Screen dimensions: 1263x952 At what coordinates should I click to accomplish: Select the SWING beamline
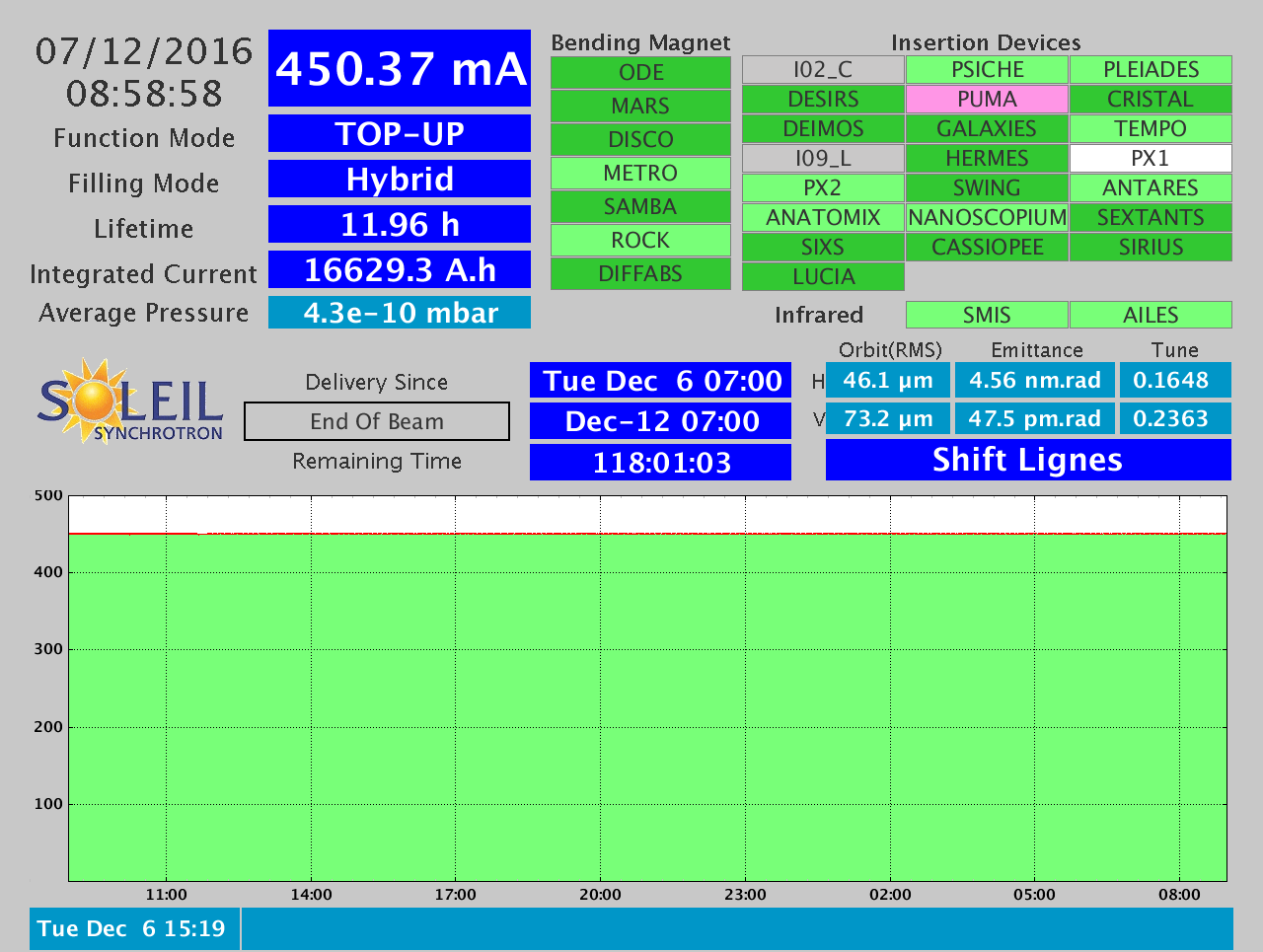pos(987,187)
